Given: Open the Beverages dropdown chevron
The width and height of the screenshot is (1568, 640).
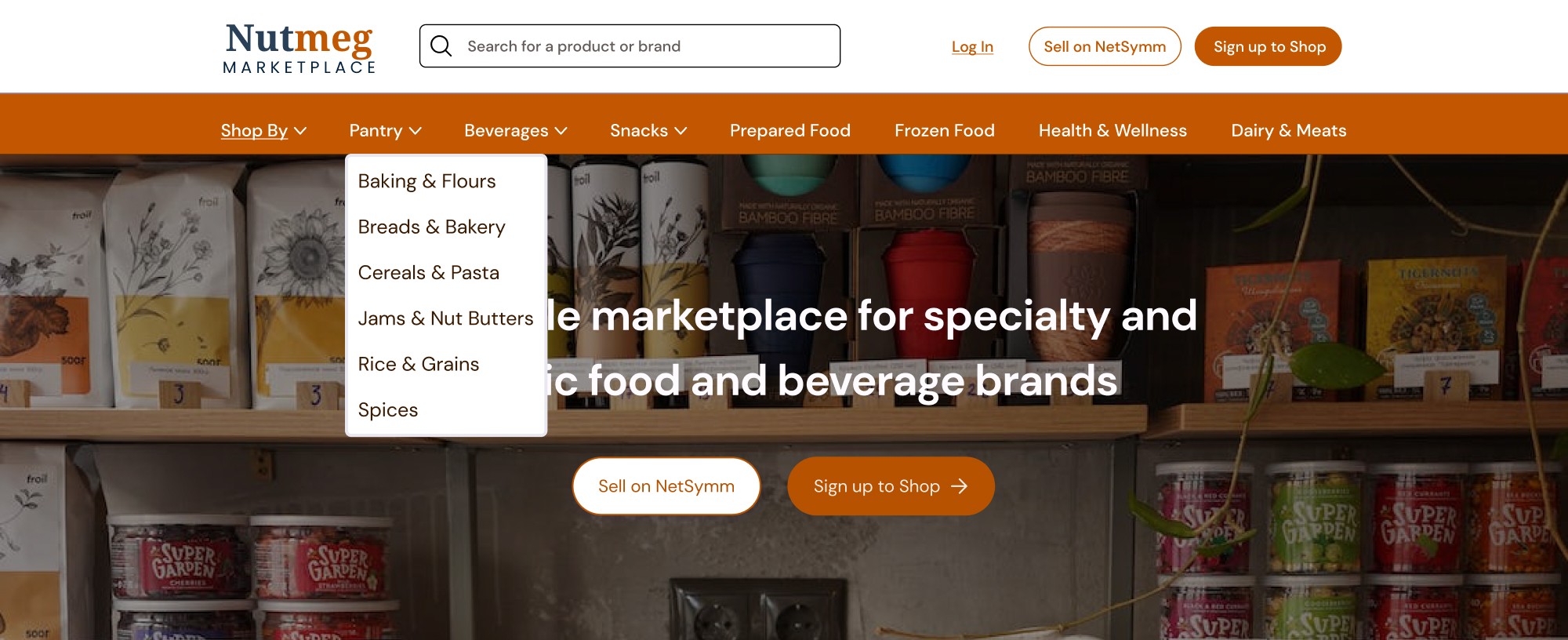Looking at the screenshot, I should (561, 131).
